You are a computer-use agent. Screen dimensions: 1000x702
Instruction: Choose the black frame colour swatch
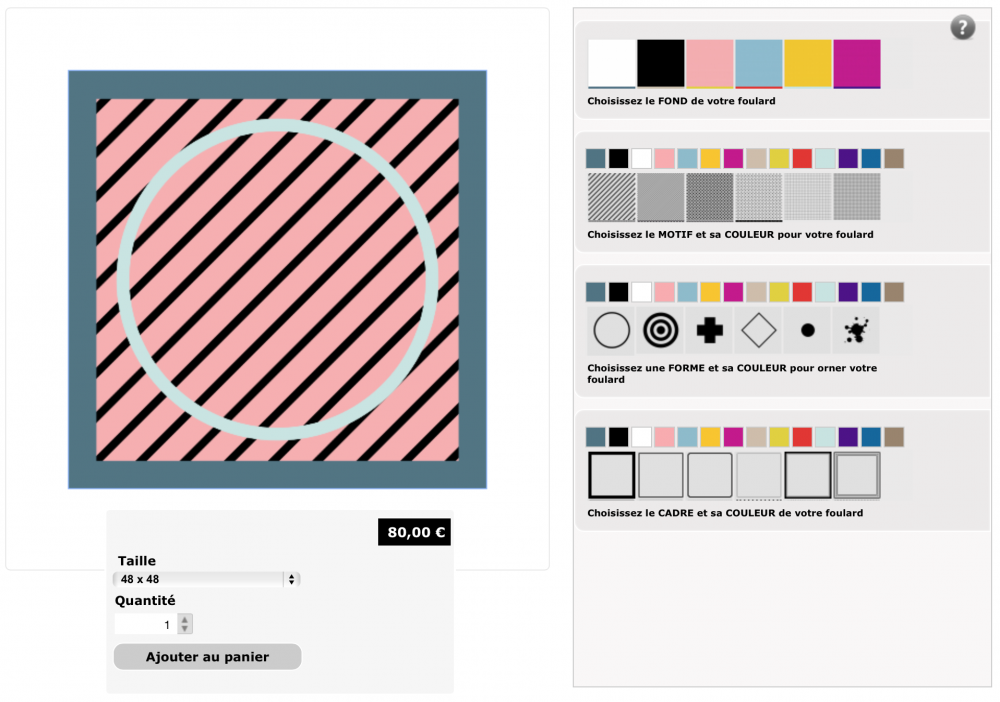coord(619,437)
